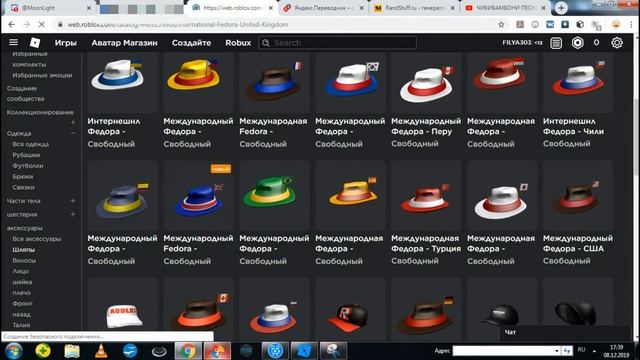This screenshot has height=360, width=640.
Task: Click the browser forward arrow
Action: [27, 24]
